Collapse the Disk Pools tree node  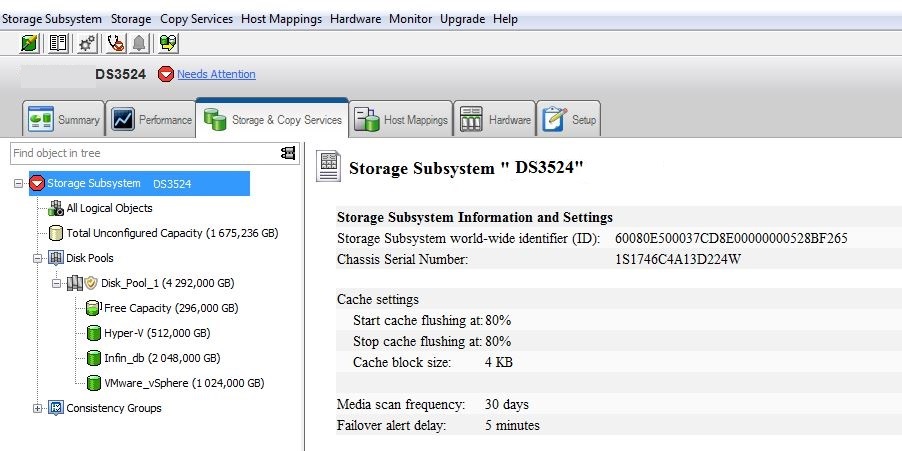38,258
